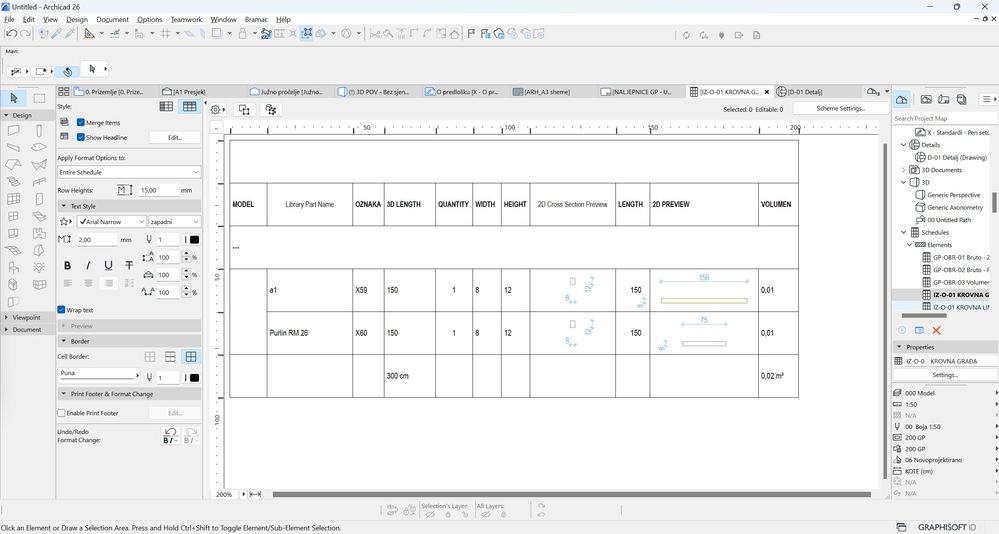The image size is (999, 534).
Task: Open the Design menu
Action: click(x=77, y=19)
